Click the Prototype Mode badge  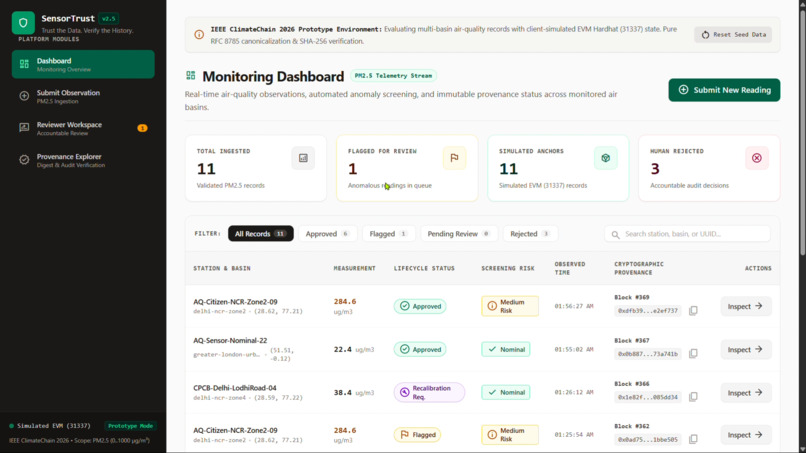tap(131, 426)
